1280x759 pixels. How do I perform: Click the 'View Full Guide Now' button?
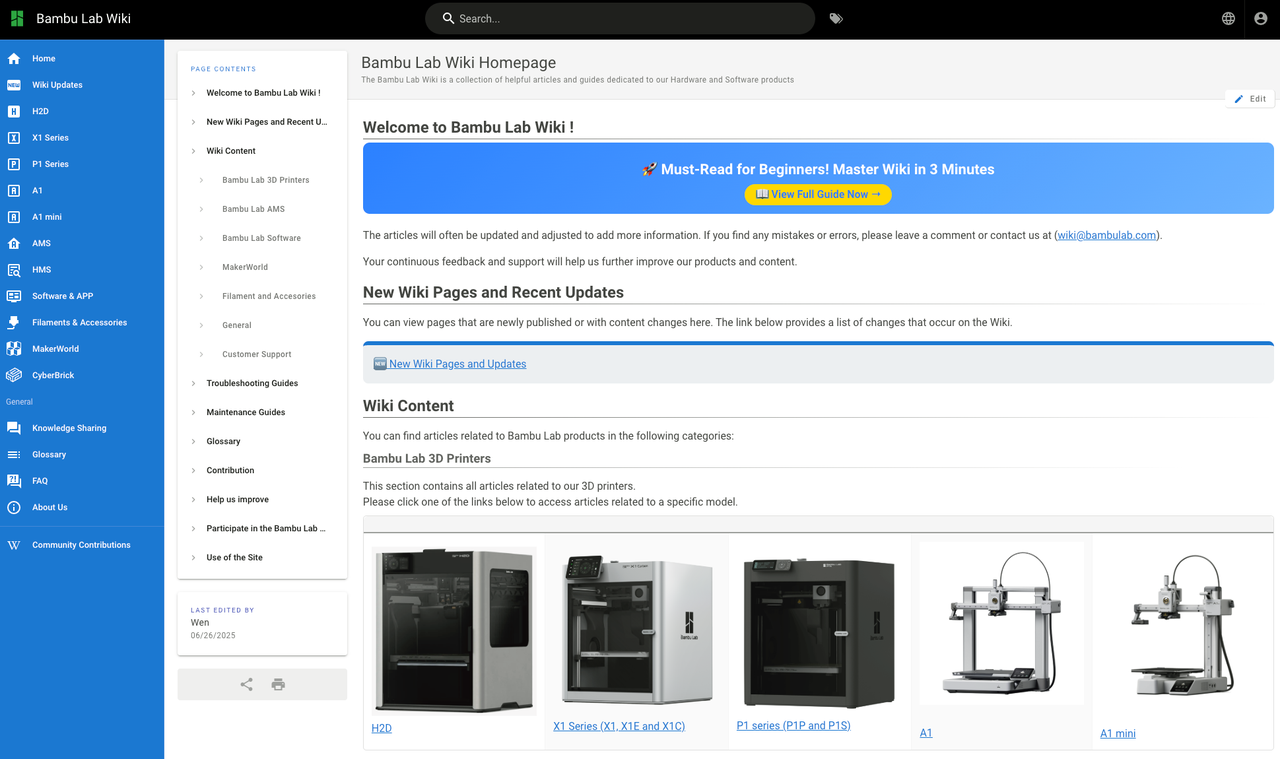(x=818, y=194)
